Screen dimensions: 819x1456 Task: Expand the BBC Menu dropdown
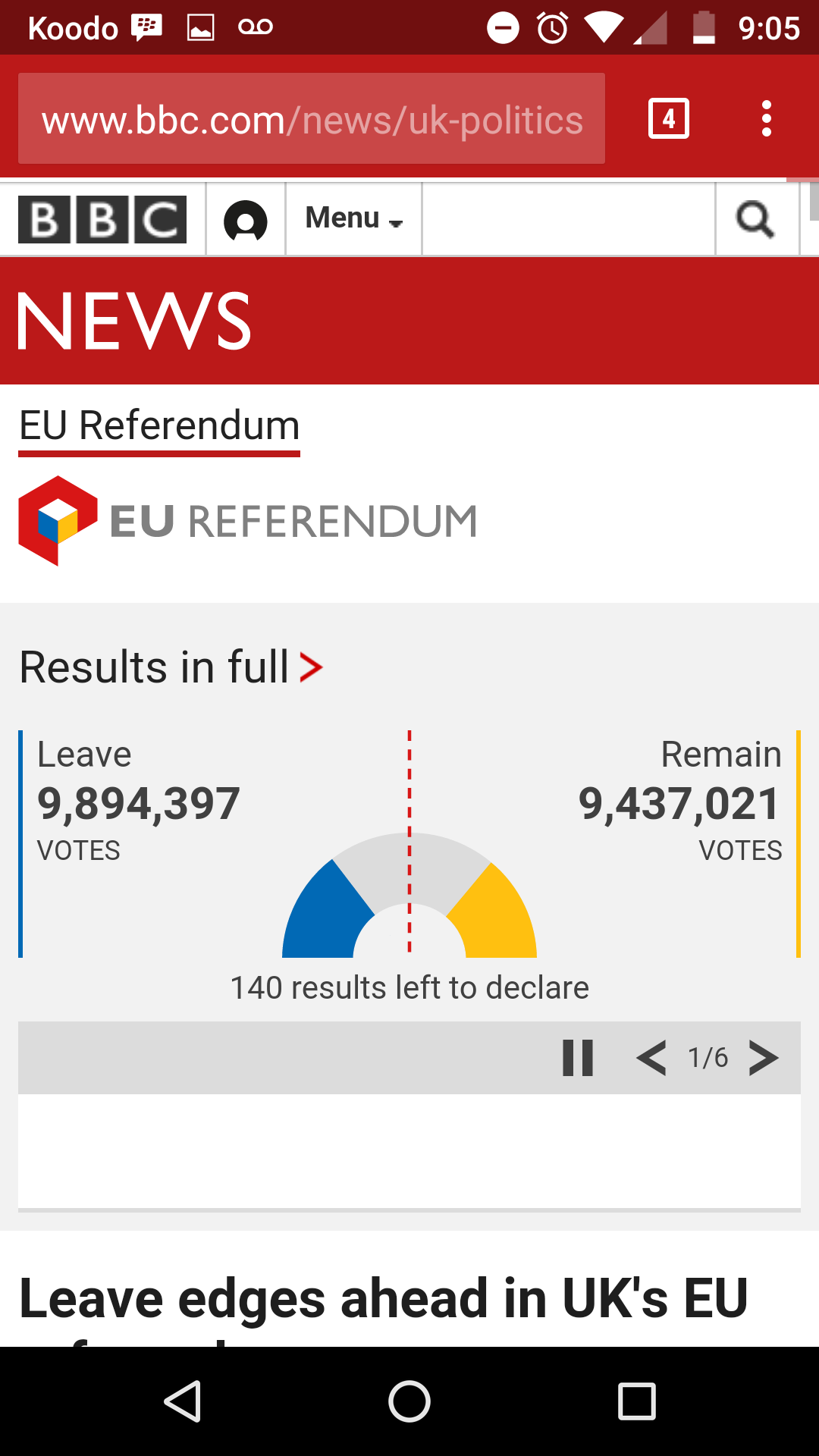coord(353,219)
